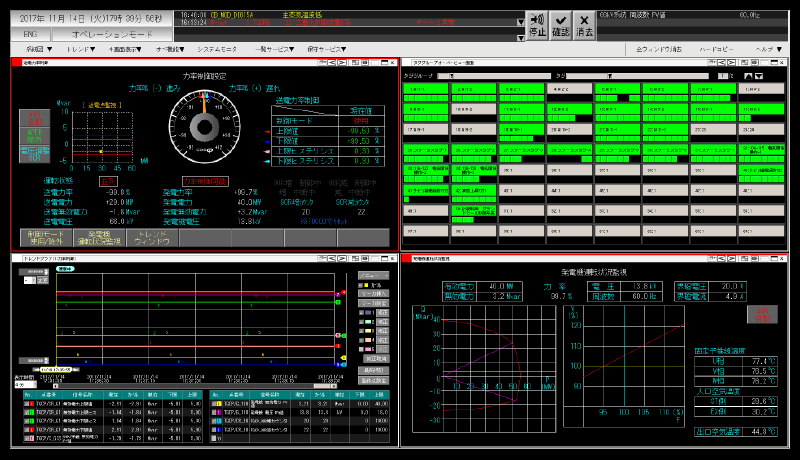This screenshot has width=800, height=460.
Task: Click the 全ウィンドウ消去 toolbar item
Action: point(657,48)
